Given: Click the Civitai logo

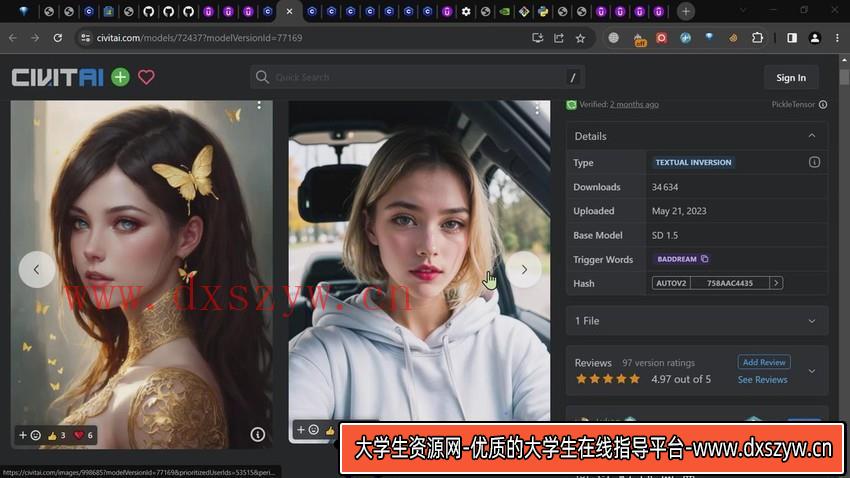Looking at the screenshot, I should [x=57, y=77].
